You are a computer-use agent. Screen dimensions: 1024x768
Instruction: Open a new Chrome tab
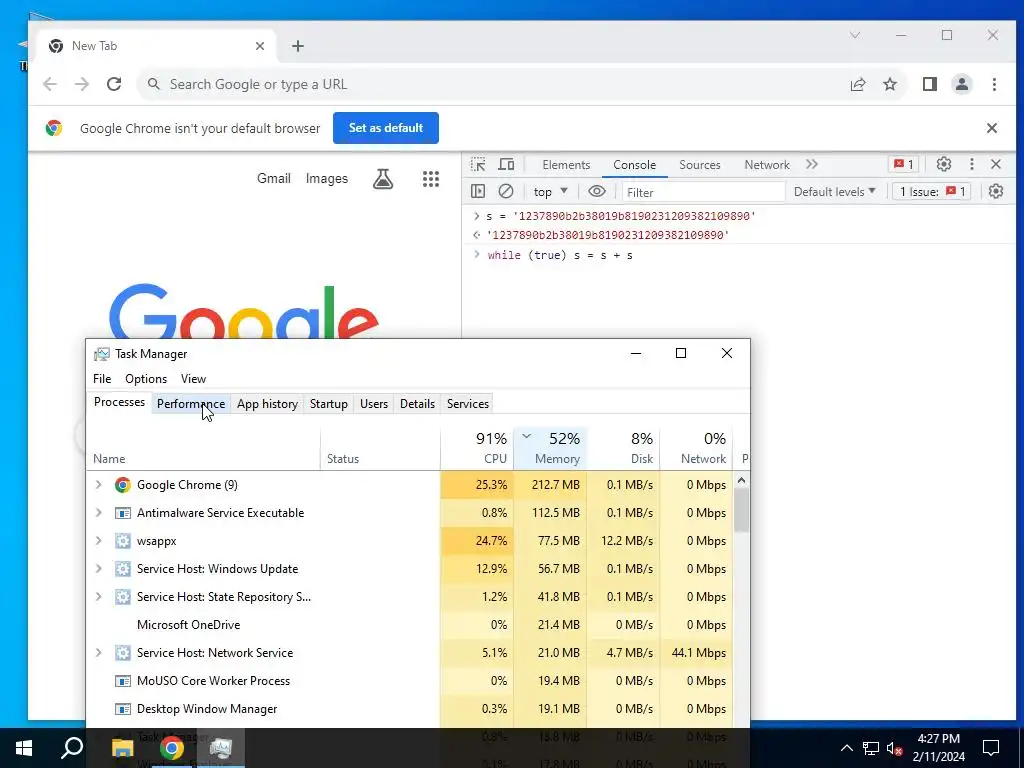click(298, 46)
